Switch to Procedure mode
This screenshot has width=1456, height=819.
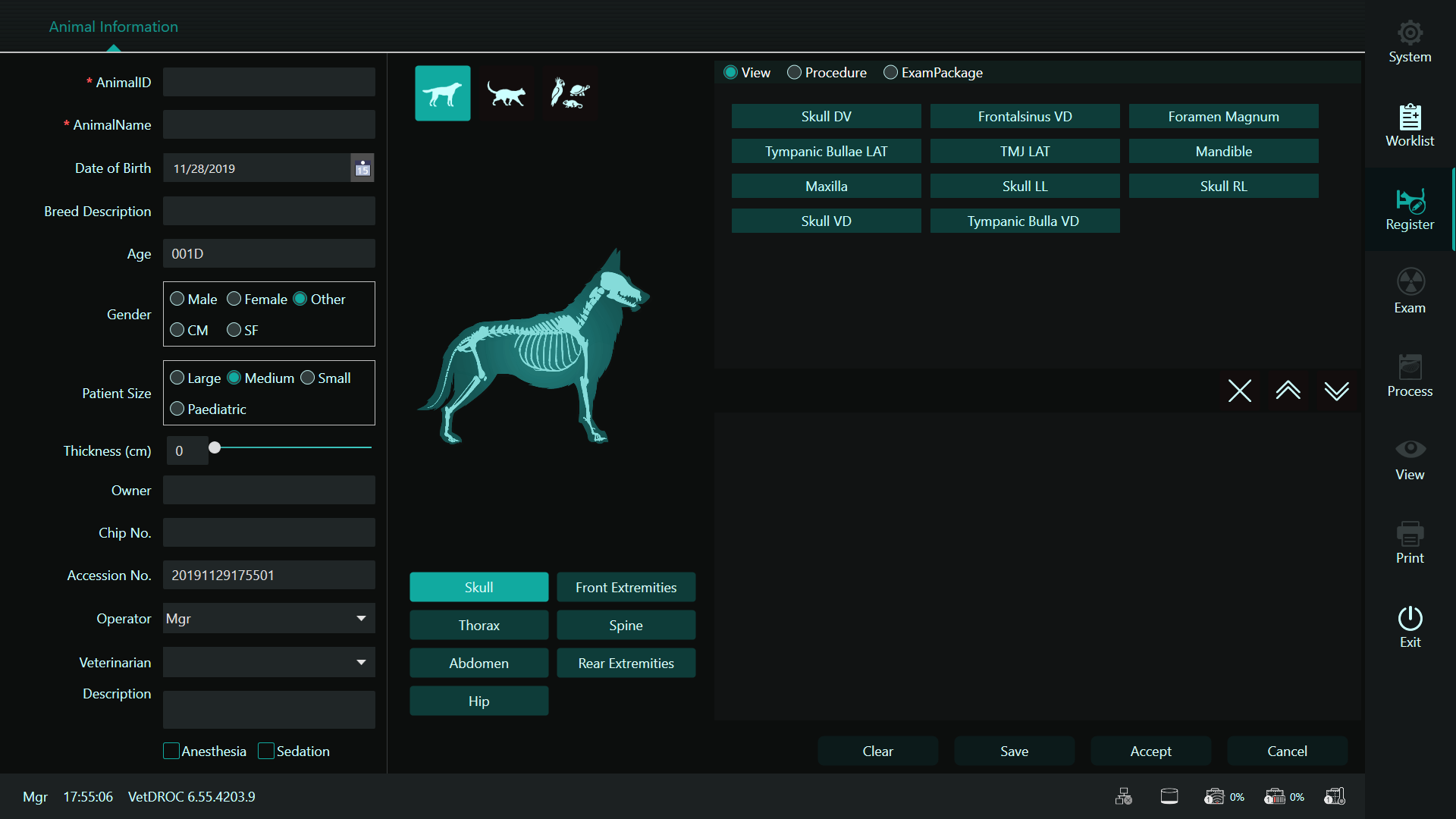[x=794, y=73]
